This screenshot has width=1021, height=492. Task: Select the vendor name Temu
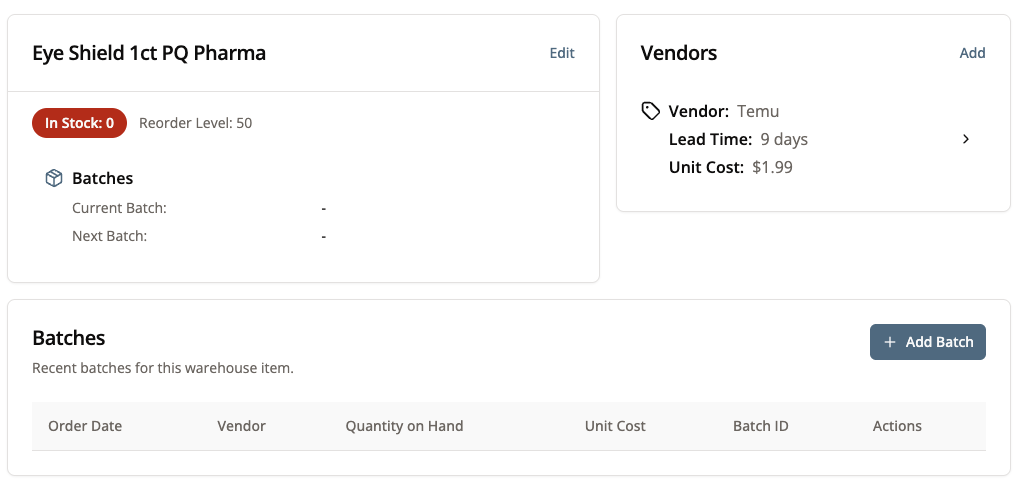tap(757, 111)
